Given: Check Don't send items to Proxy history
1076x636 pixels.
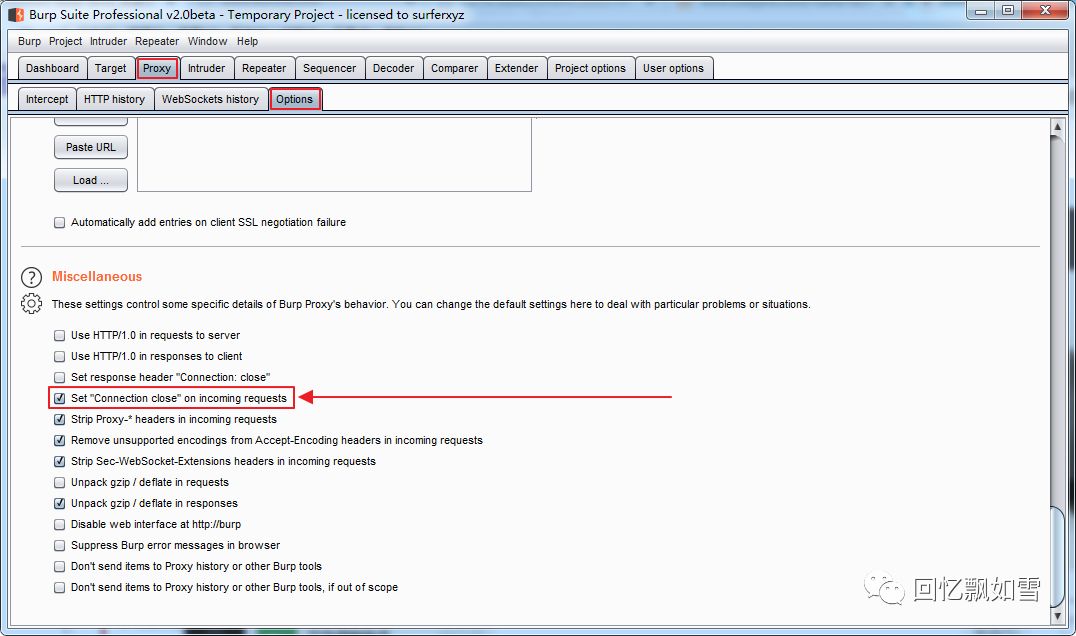Looking at the screenshot, I should pos(60,566).
